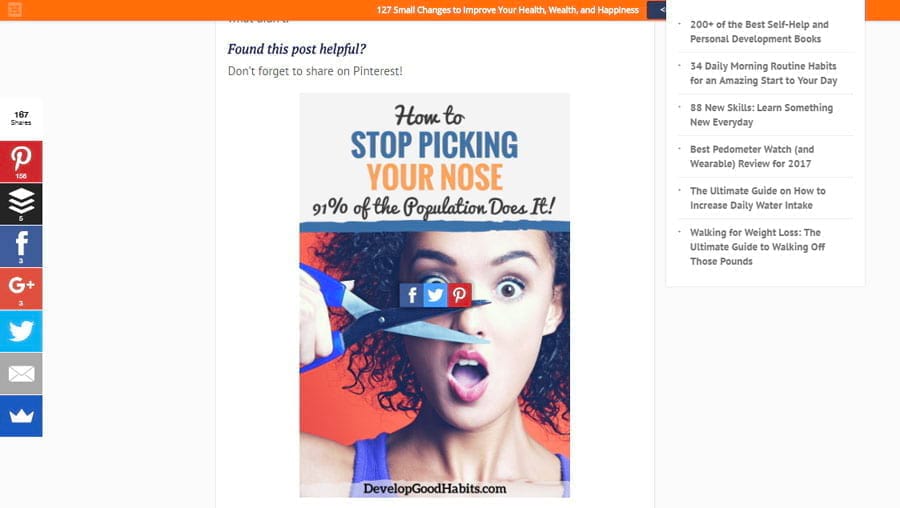Share on Facebook from the left sidebar

coord(21,246)
